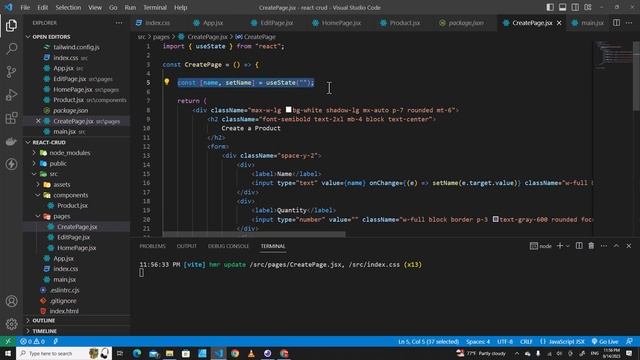The width and height of the screenshot is (640, 360).
Task: Open the Selection menu
Action: [68, 7]
